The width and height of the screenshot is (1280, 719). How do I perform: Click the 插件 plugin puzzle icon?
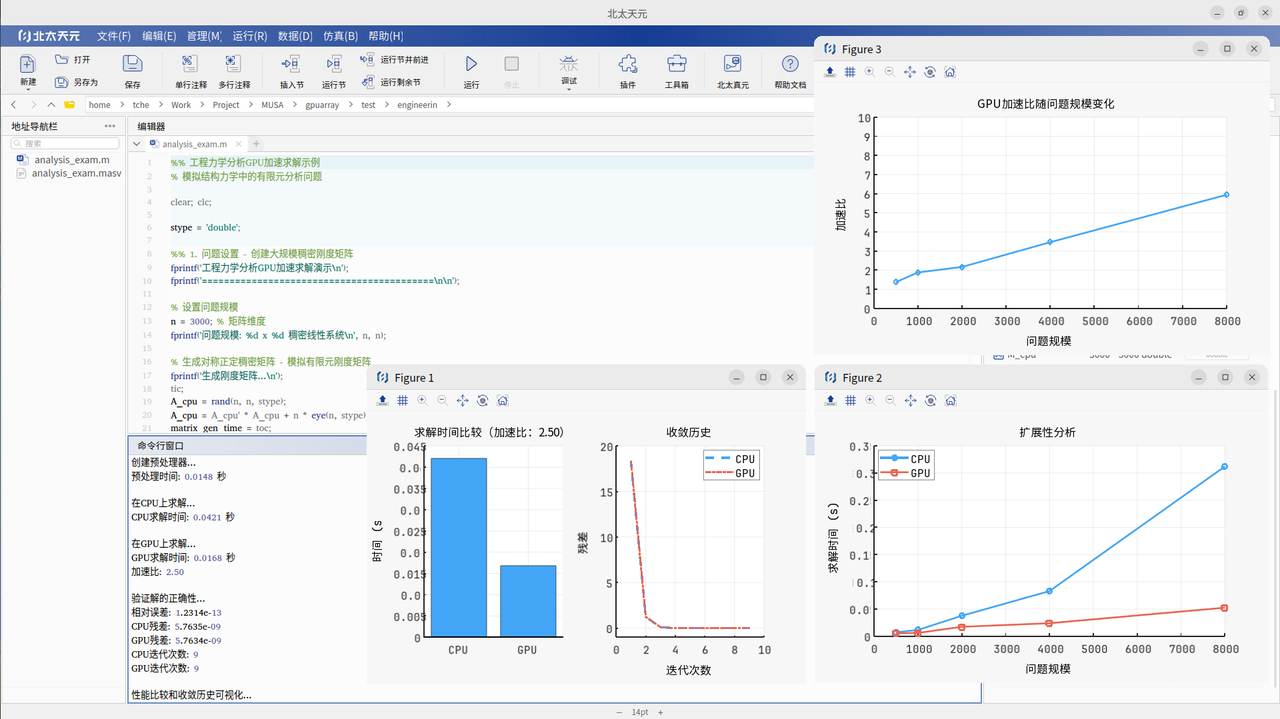click(627, 64)
